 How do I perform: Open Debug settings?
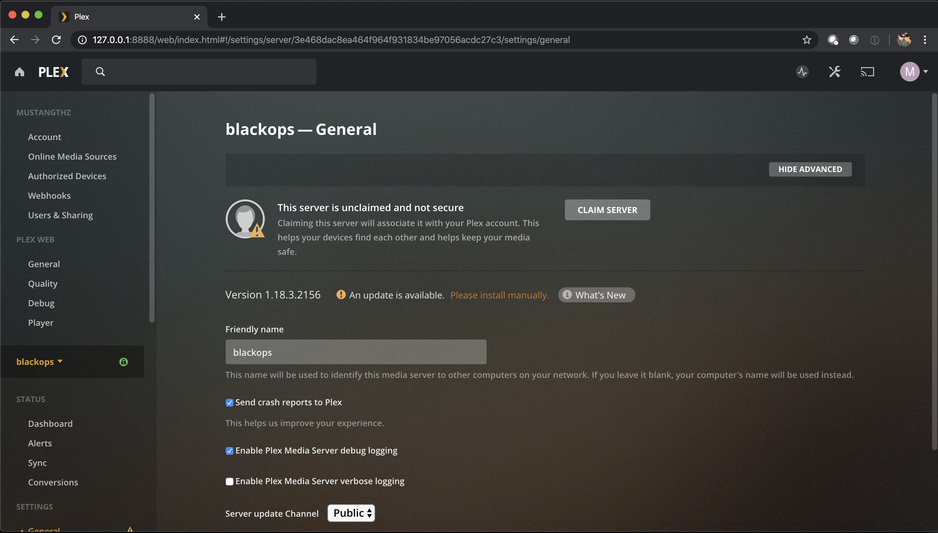click(41, 303)
